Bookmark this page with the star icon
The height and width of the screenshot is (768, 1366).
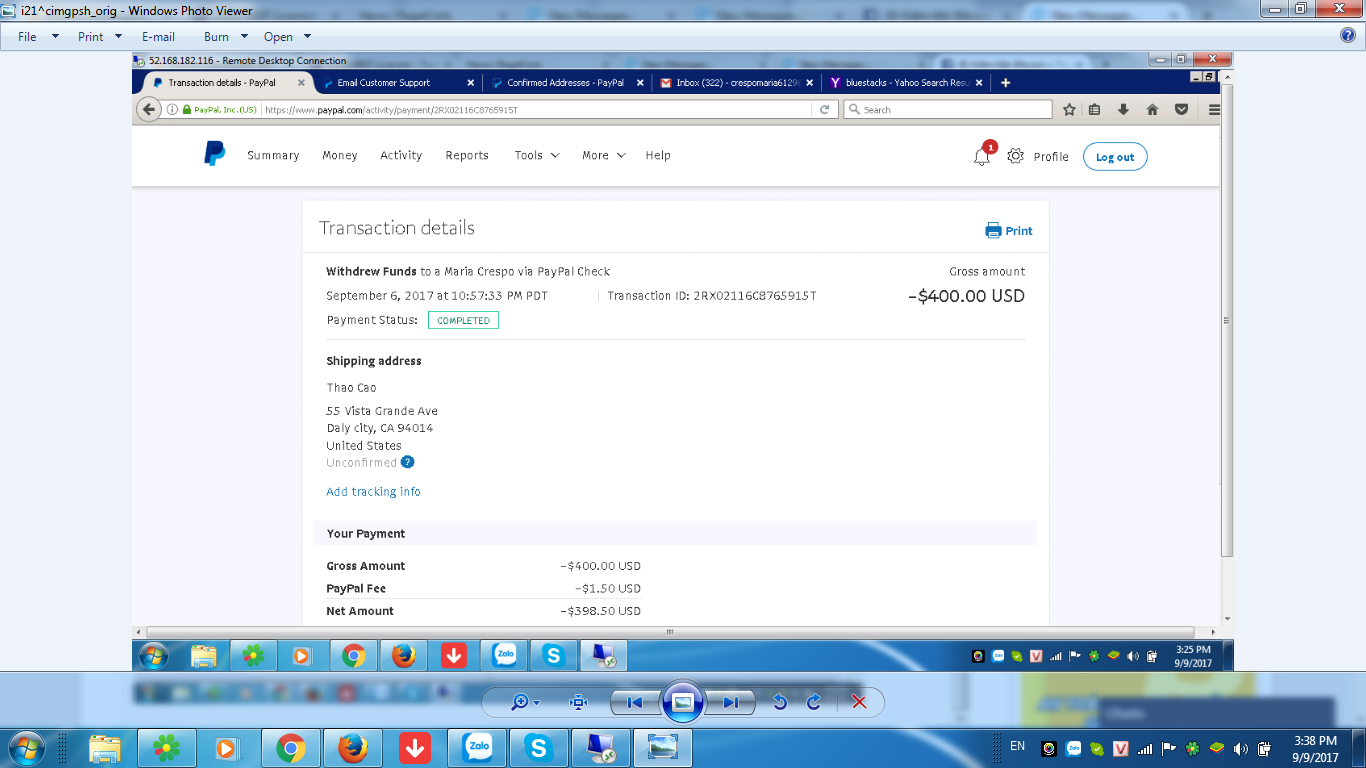(x=1069, y=110)
